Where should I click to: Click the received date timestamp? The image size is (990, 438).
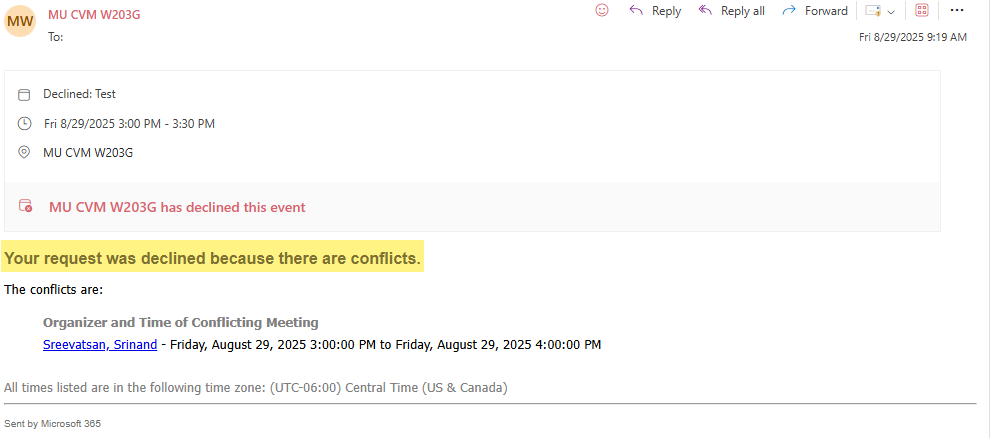912,37
